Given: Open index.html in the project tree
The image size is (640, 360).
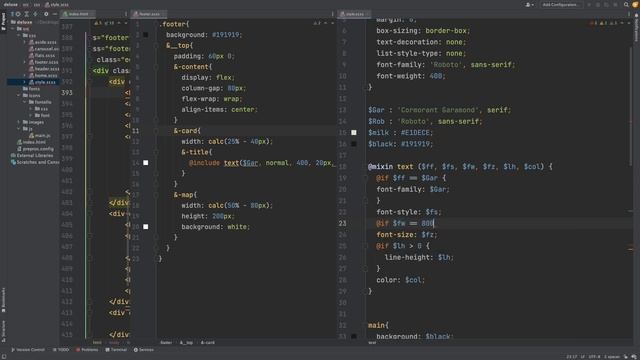Looking at the screenshot, I should click(31, 142).
